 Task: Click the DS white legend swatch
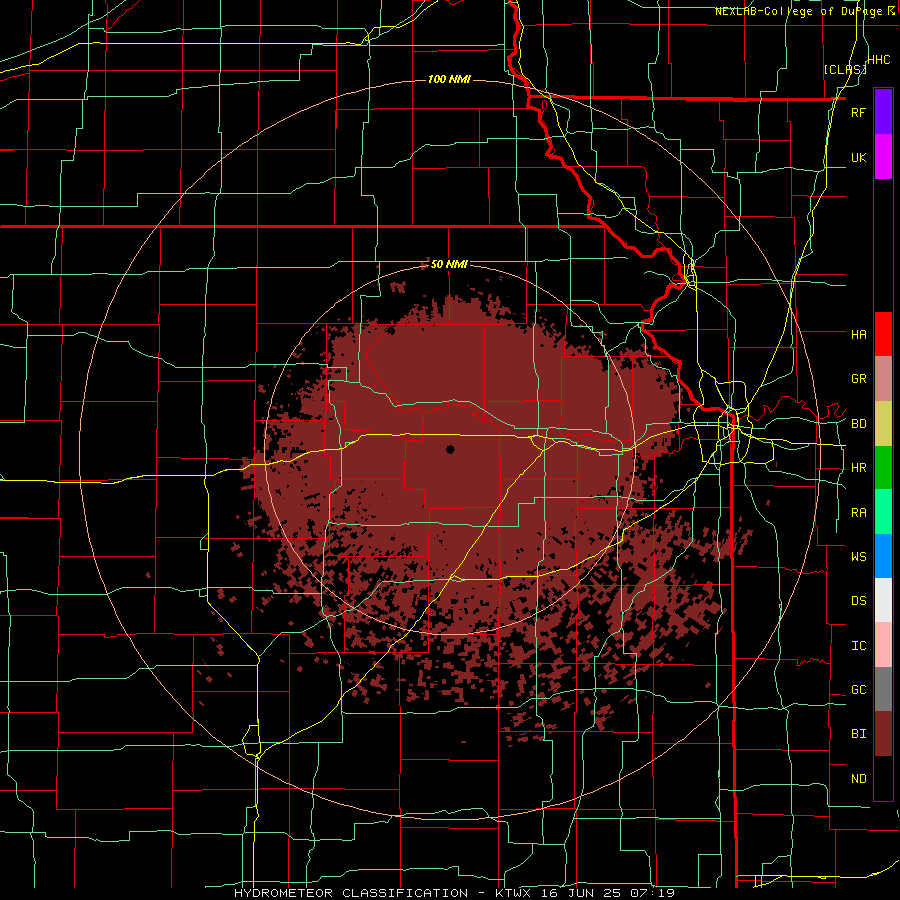click(x=883, y=600)
